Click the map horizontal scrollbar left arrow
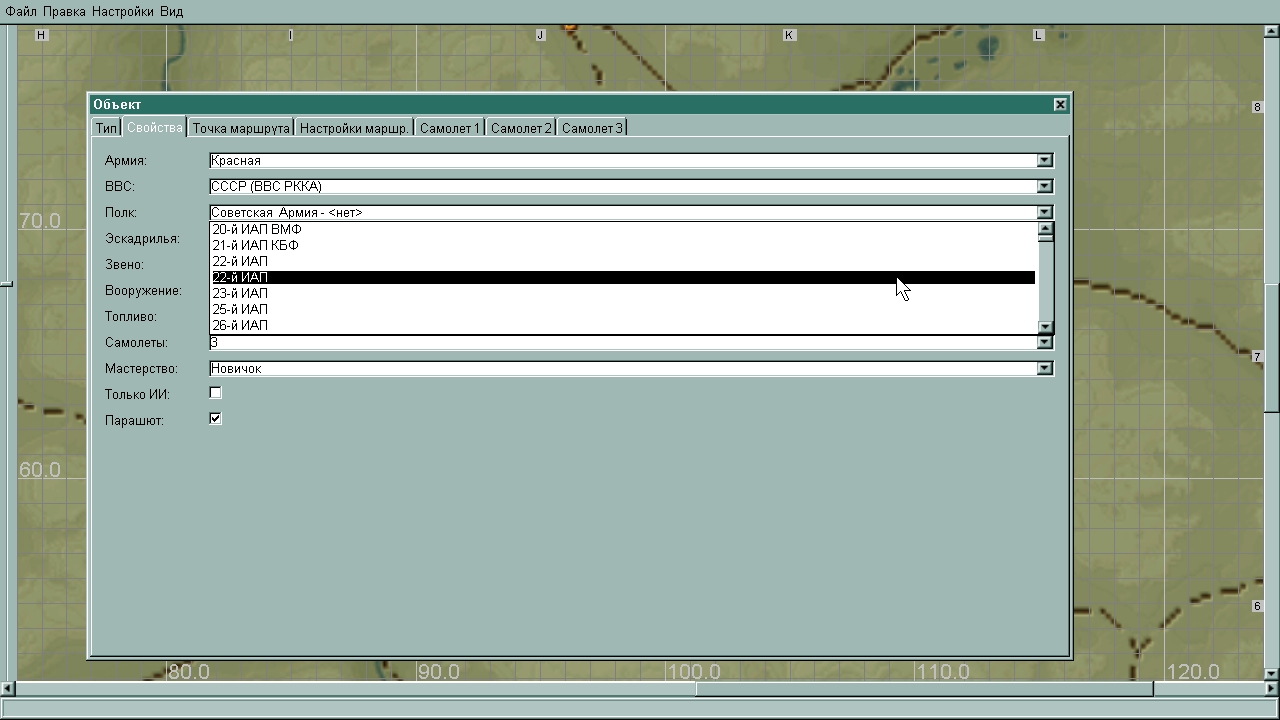Image resolution: width=1280 pixels, height=720 pixels. [7, 689]
